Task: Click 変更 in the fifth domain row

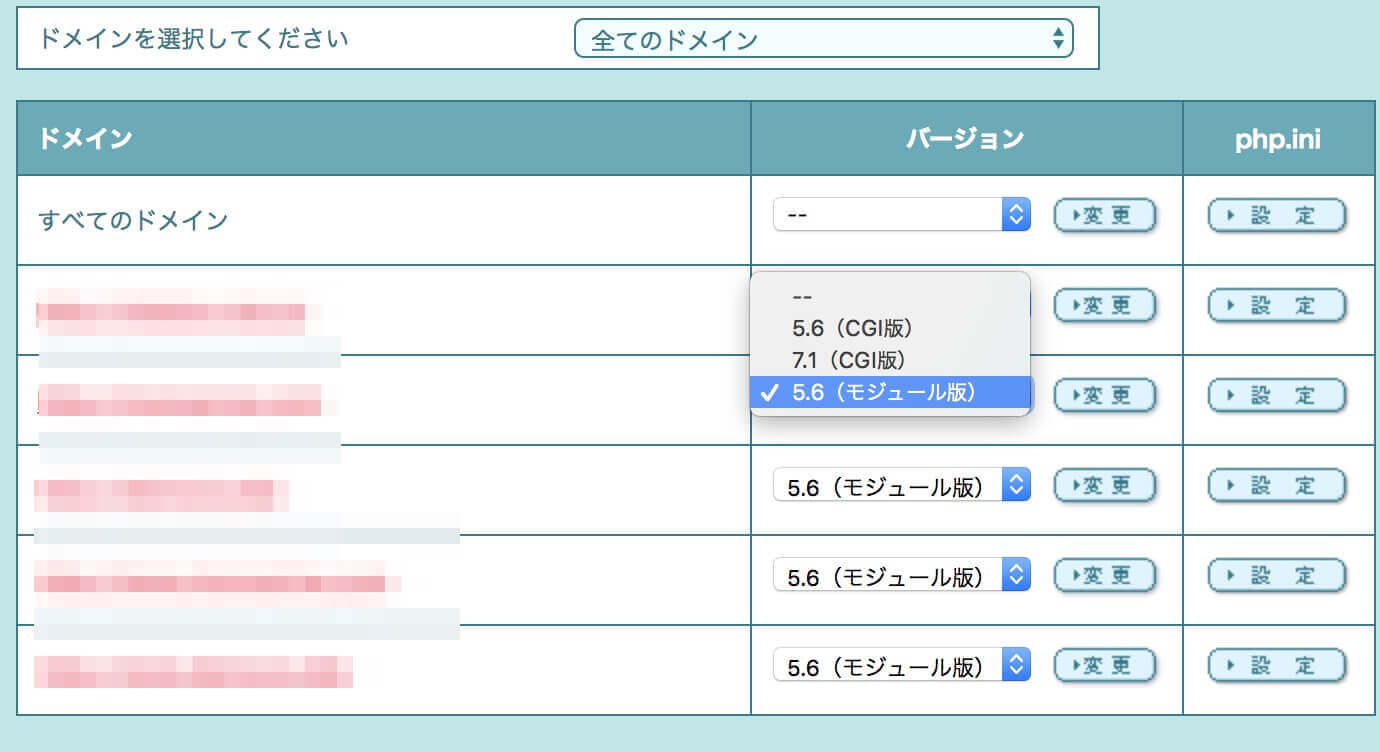Action: click(x=1104, y=575)
